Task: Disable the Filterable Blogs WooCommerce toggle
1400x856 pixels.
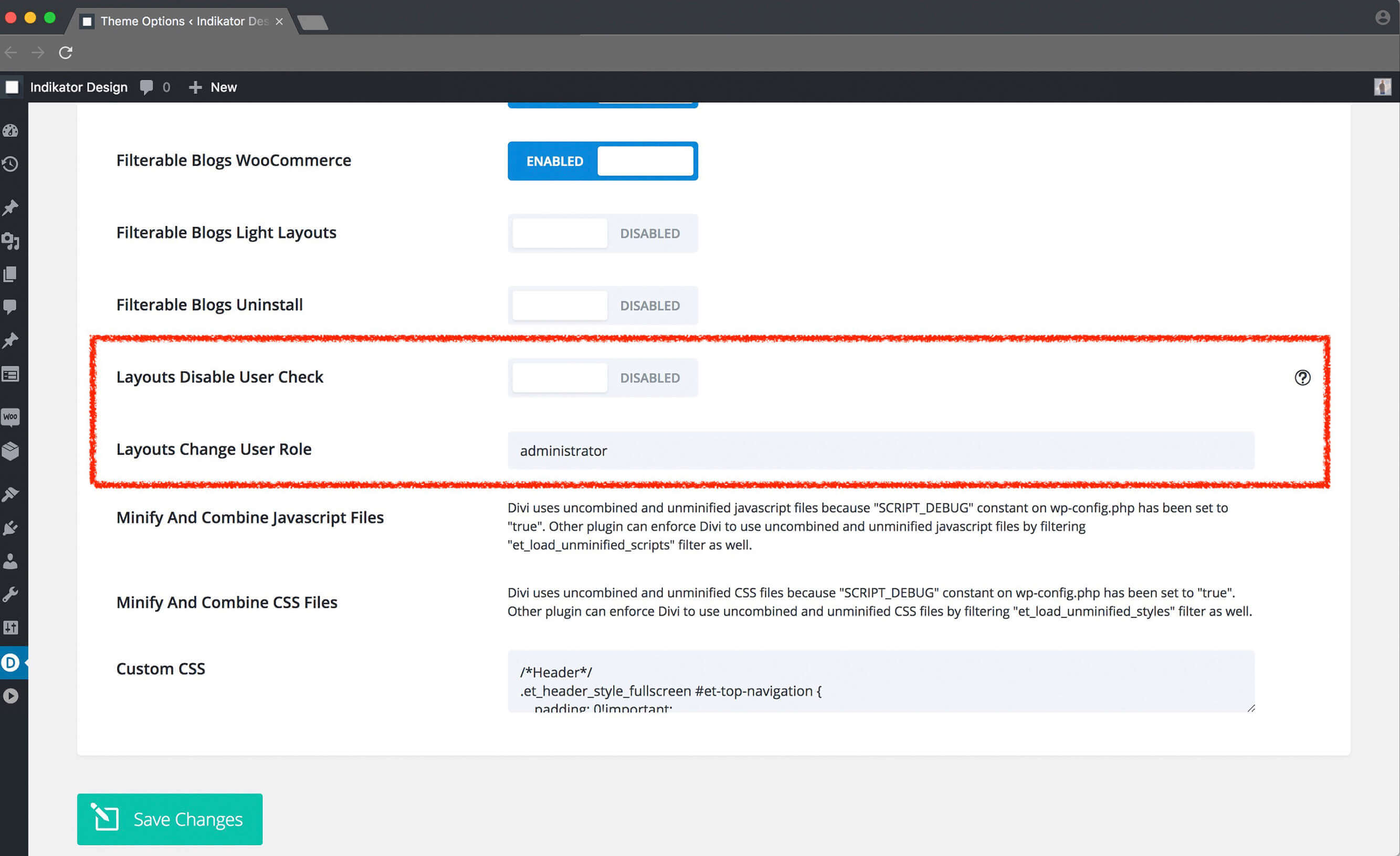Action: click(603, 161)
